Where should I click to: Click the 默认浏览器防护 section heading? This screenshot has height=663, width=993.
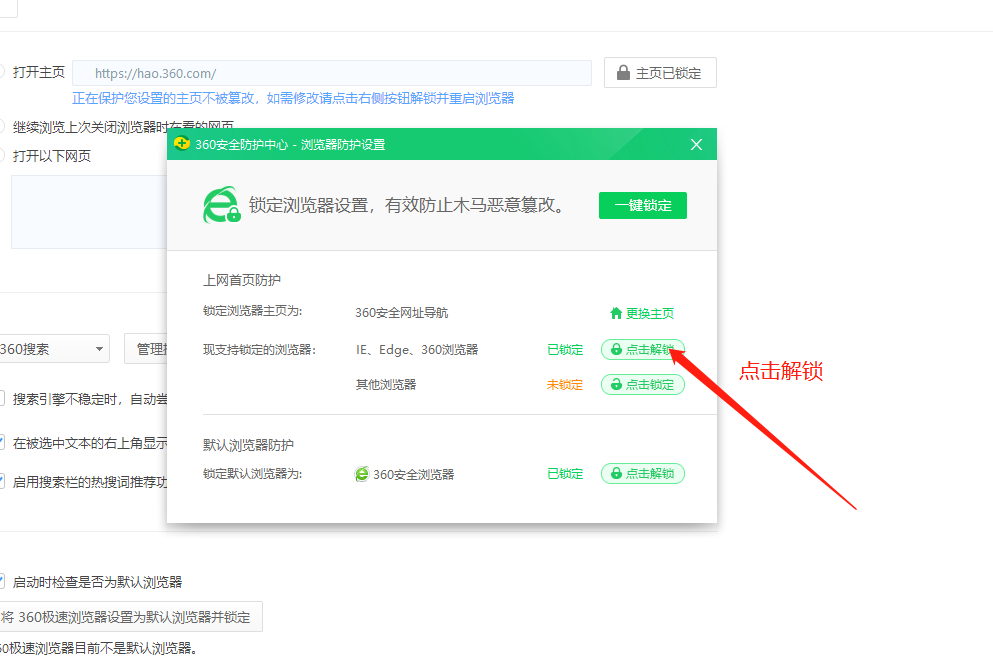click(248, 445)
